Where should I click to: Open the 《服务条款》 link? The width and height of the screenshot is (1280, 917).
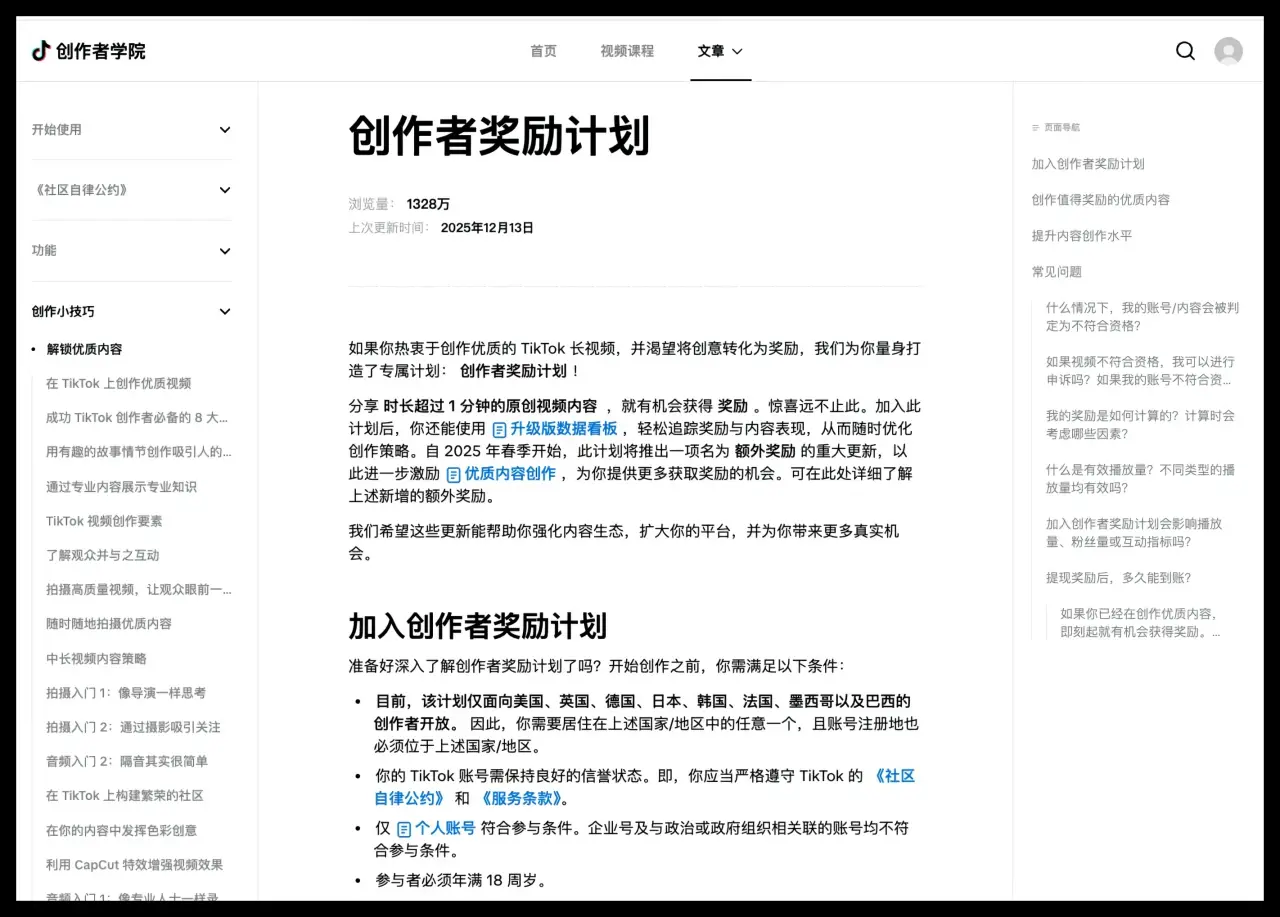click(524, 799)
